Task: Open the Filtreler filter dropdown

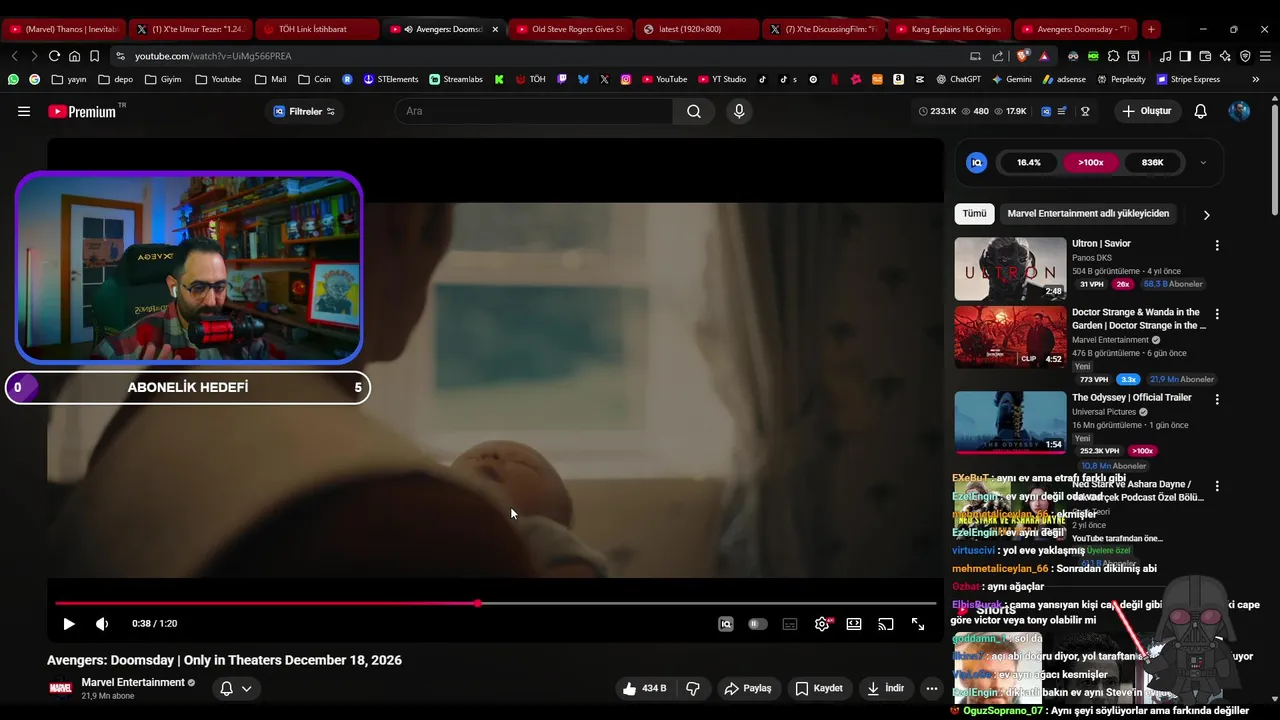Action: point(304,111)
